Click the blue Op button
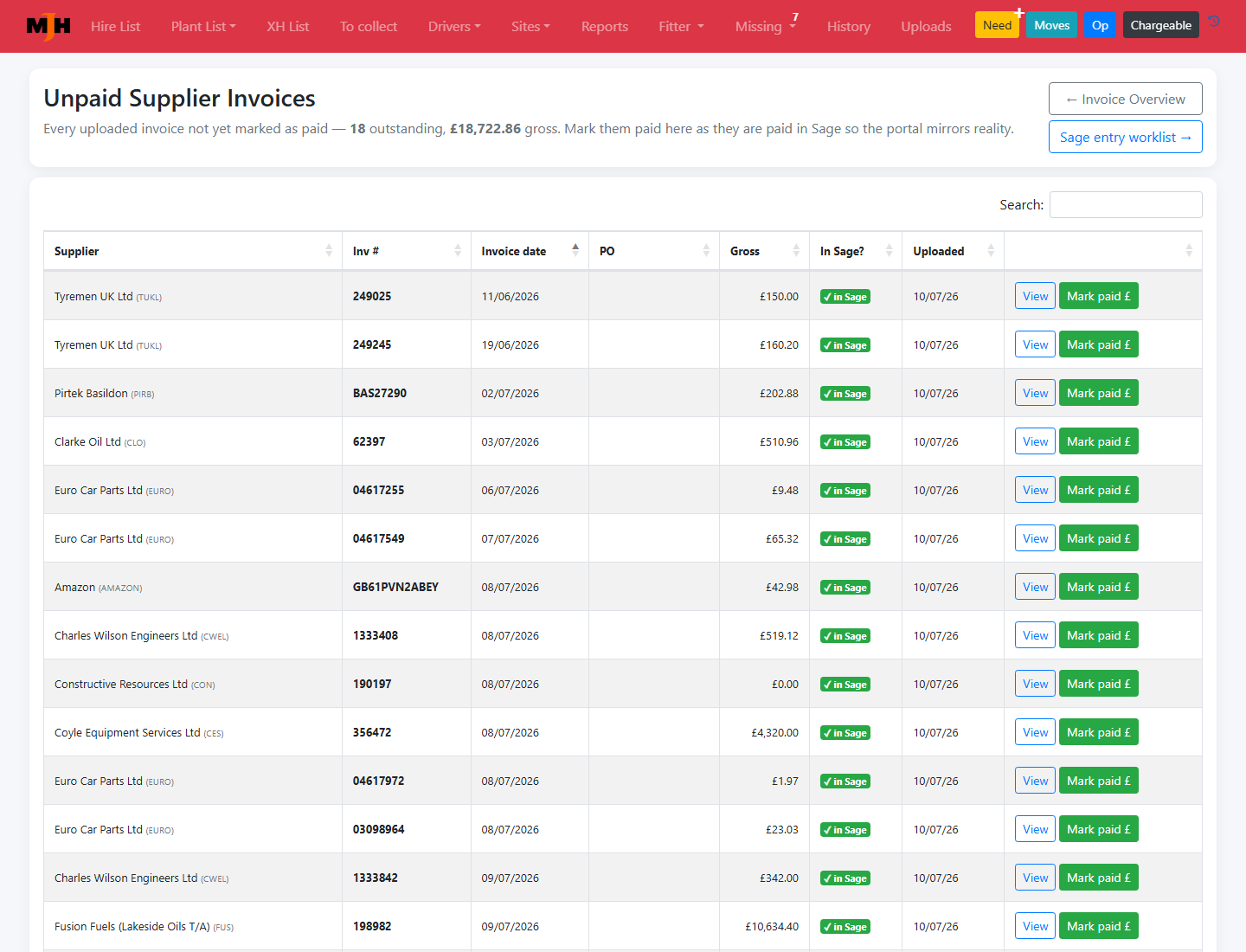The image size is (1246, 952). pyautogui.click(x=1100, y=25)
